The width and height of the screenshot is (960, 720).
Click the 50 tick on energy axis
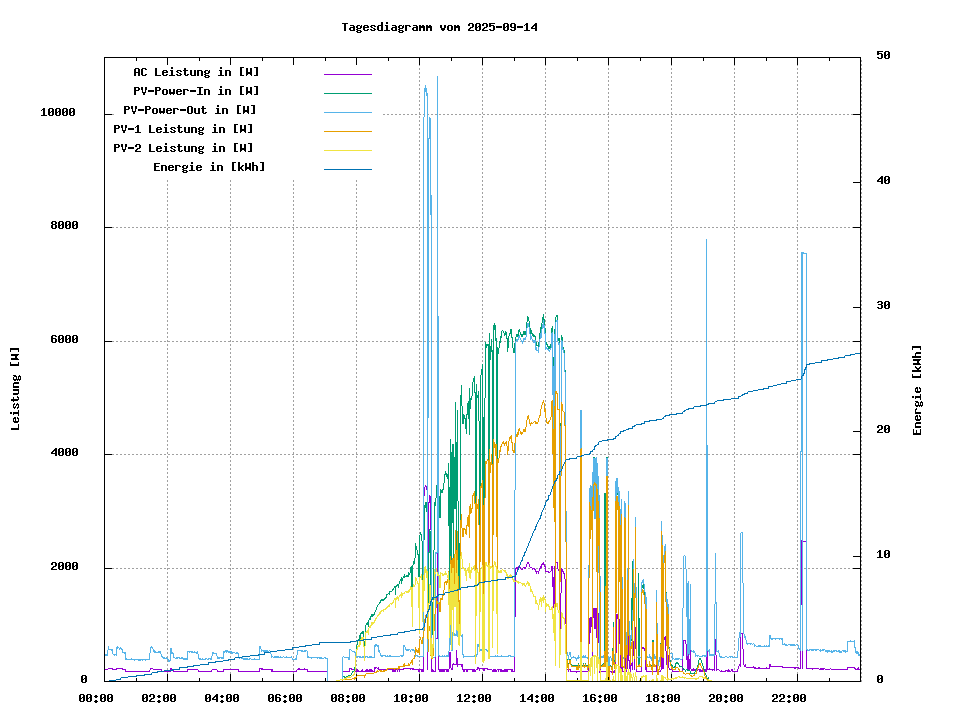pyautogui.click(x=883, y=56)
